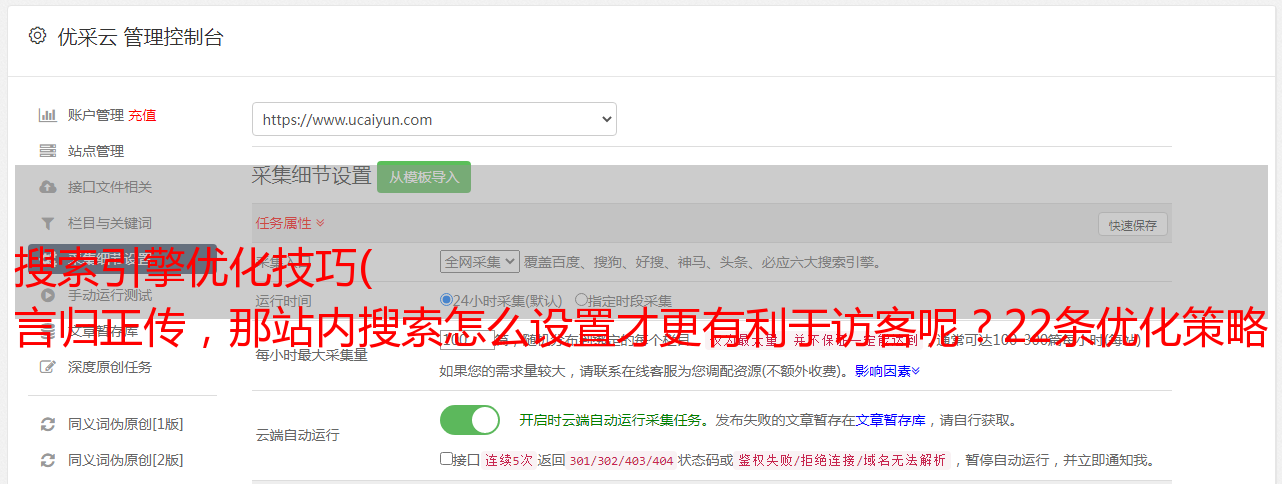This screenshot has height=484, width=1282.
Task: Click the cloud icon for 接口文件相关
Action: [x=47, y=187]
